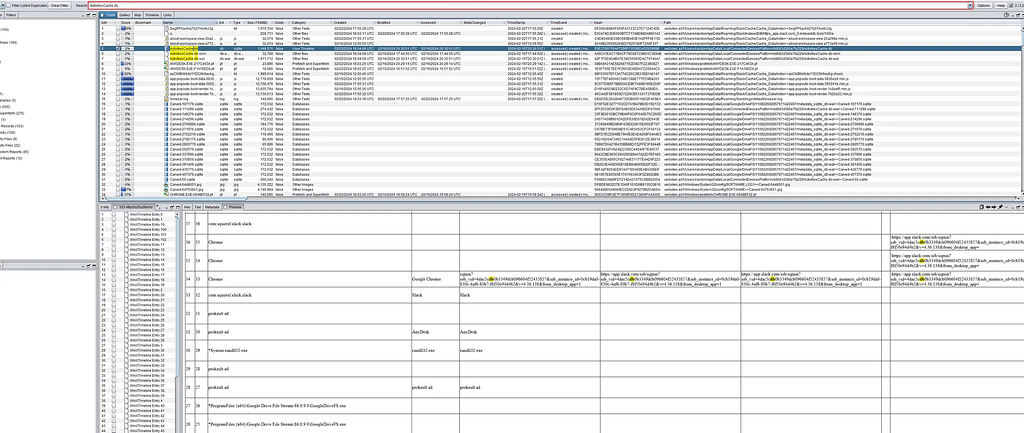Image resolution: width=1024 pixels, height=433 pixels.
Task: Select WinXTimeline Entry 100 row
Action: 139,230
